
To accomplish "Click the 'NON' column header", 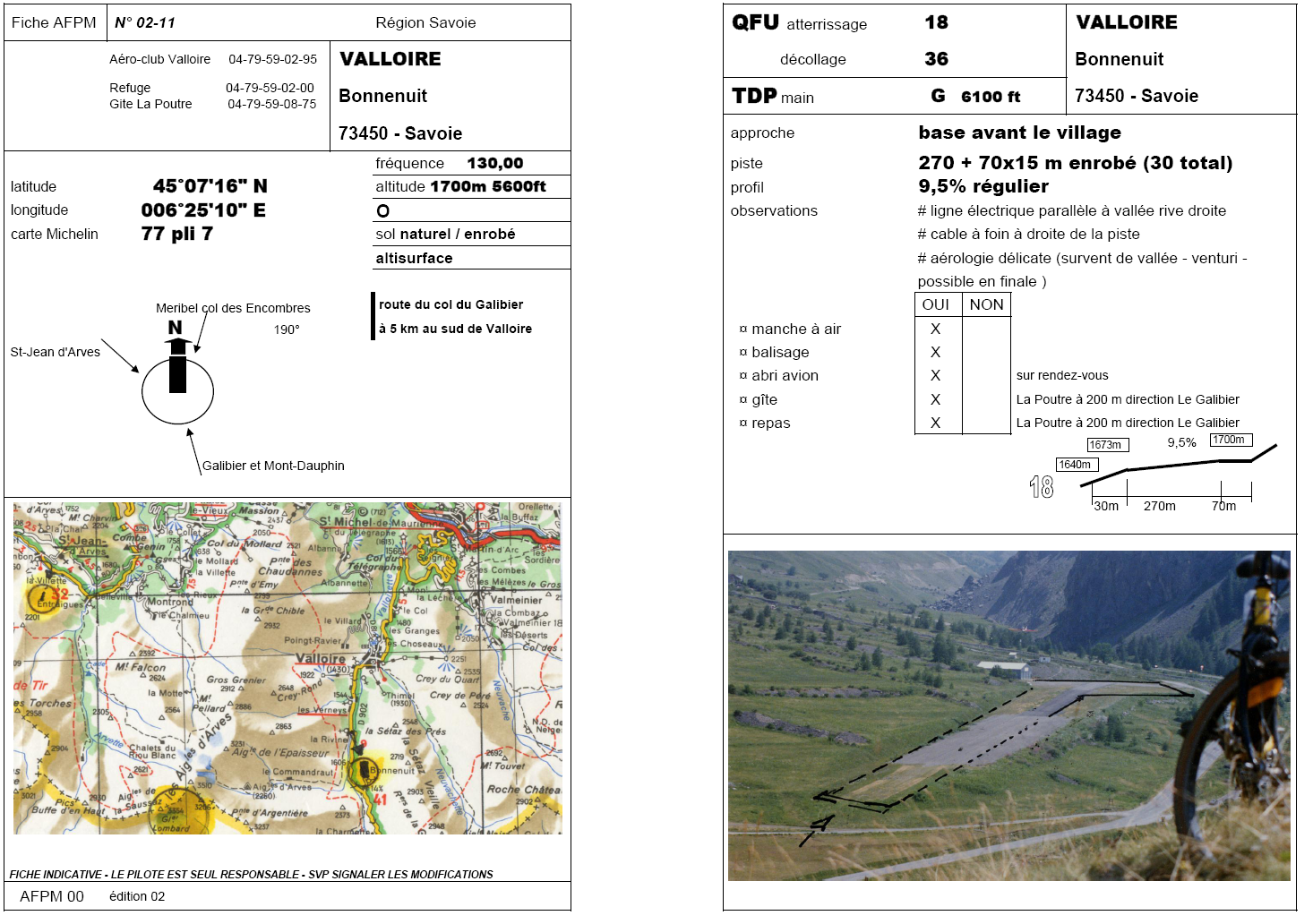I will [986, 304].
